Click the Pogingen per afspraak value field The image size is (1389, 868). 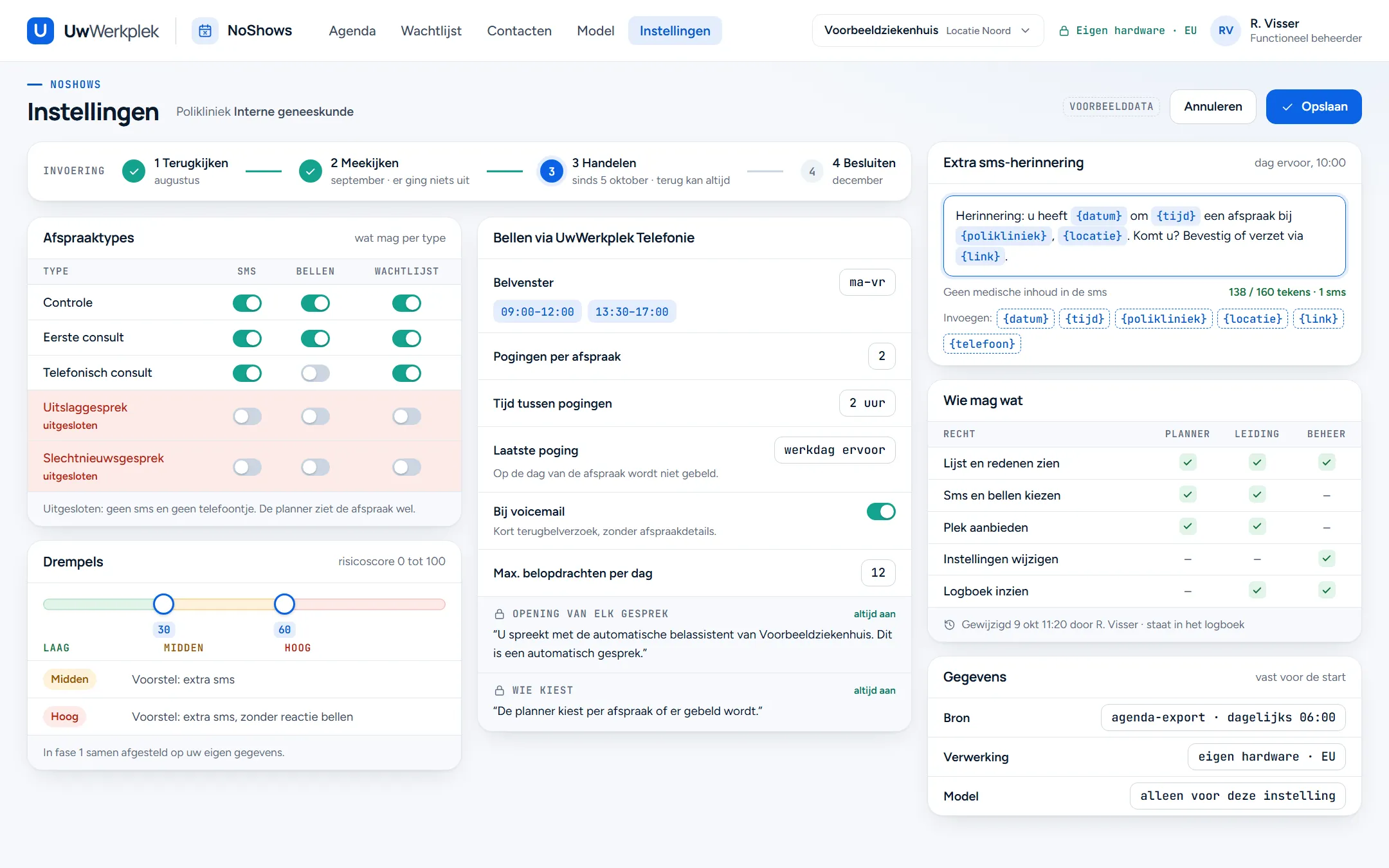click(x=882, y=356)
